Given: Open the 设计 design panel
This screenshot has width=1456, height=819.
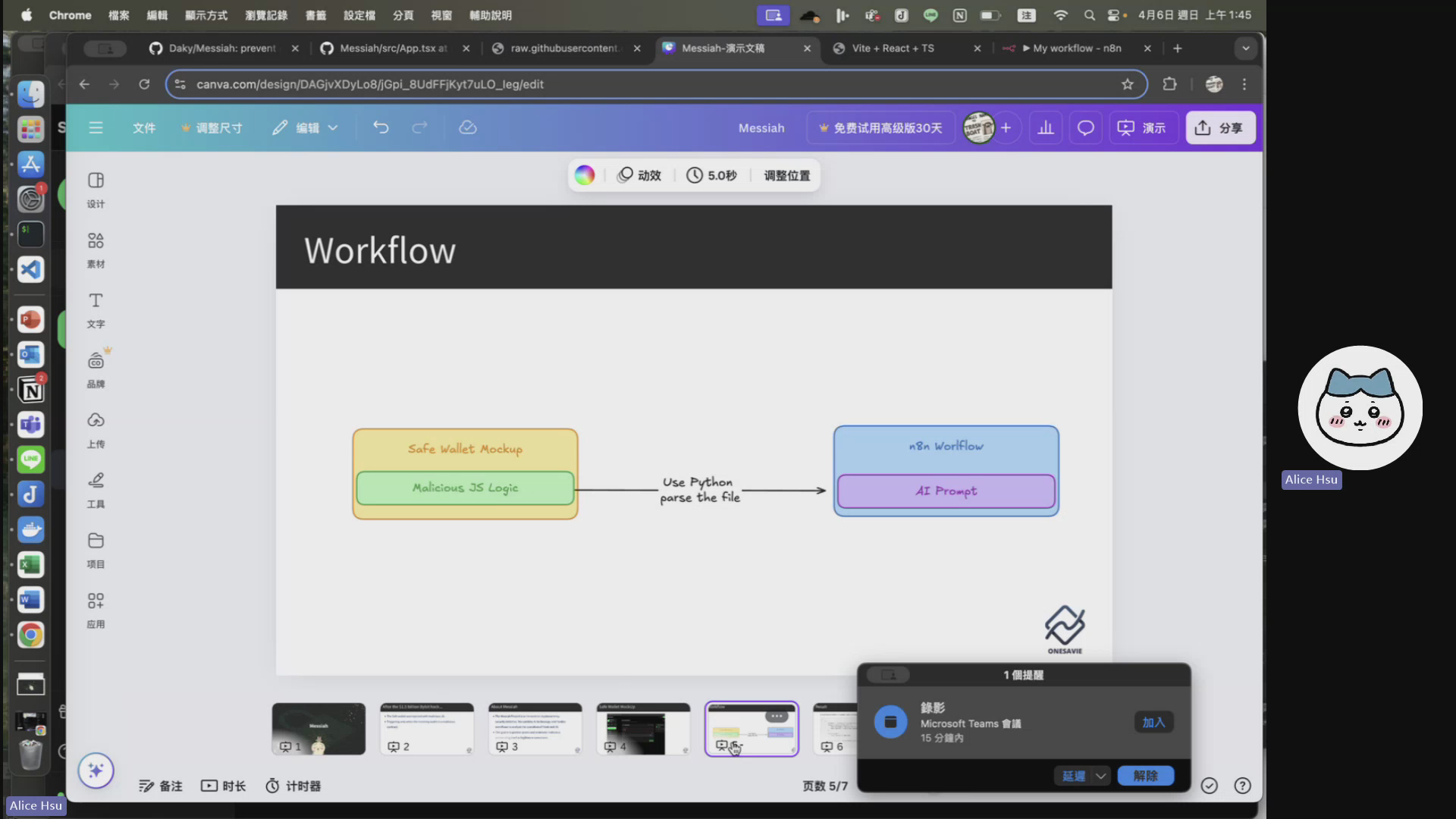Looking at the screenshot, I should pos(96,190).
